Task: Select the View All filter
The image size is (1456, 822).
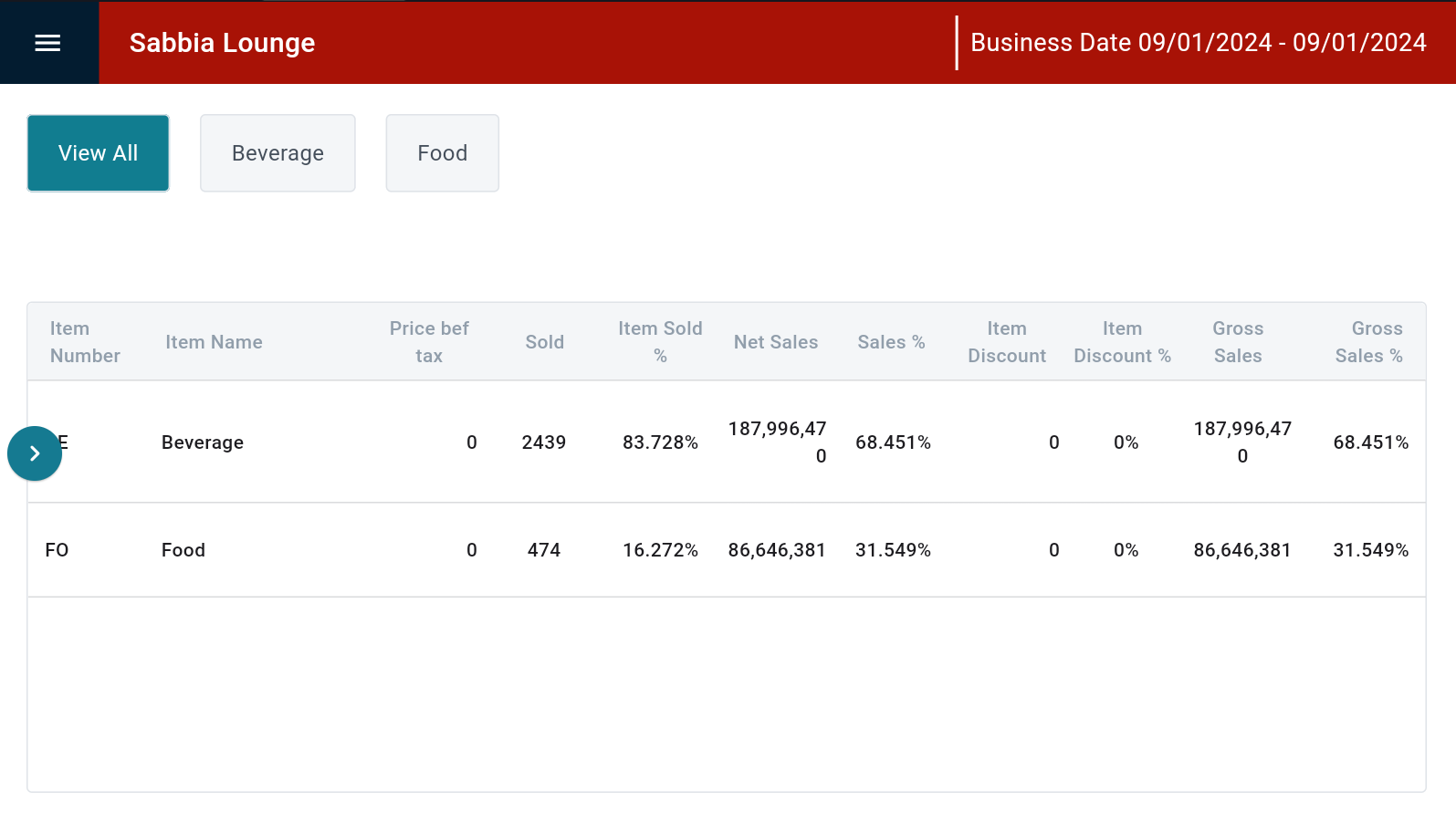Action: coord(98,153)
